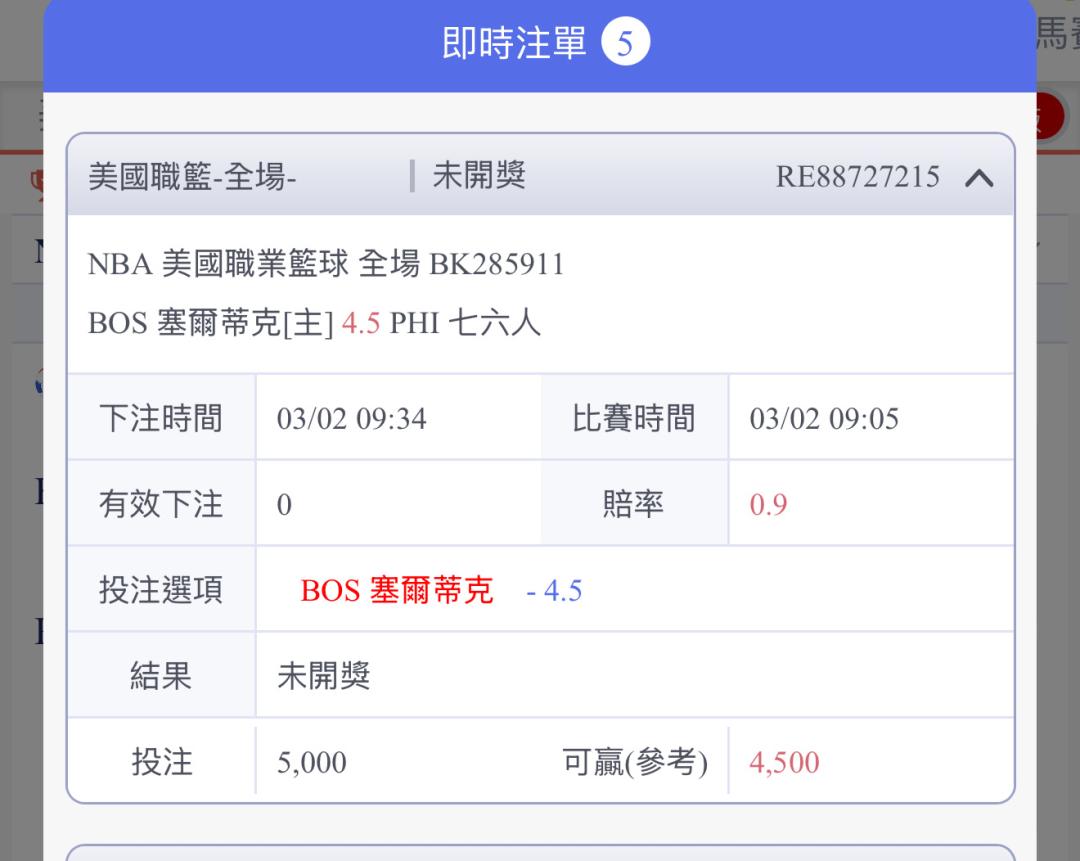Click the 未開獎 status in card header
The width and height of the screenshot is (1080, 861).
tap(479, 177)
